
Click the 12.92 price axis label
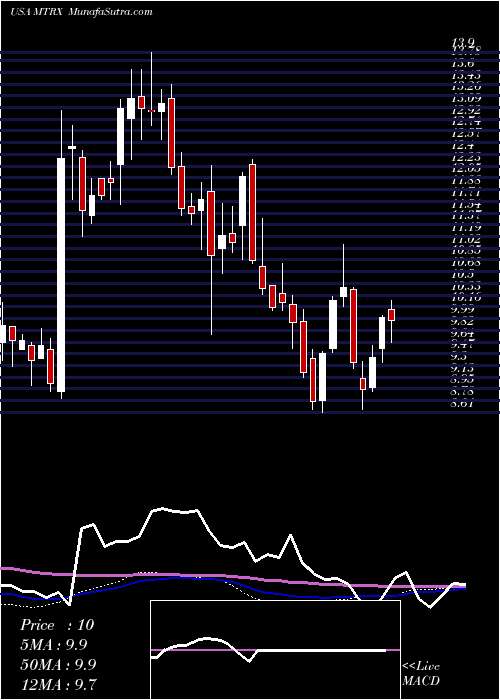466,109
